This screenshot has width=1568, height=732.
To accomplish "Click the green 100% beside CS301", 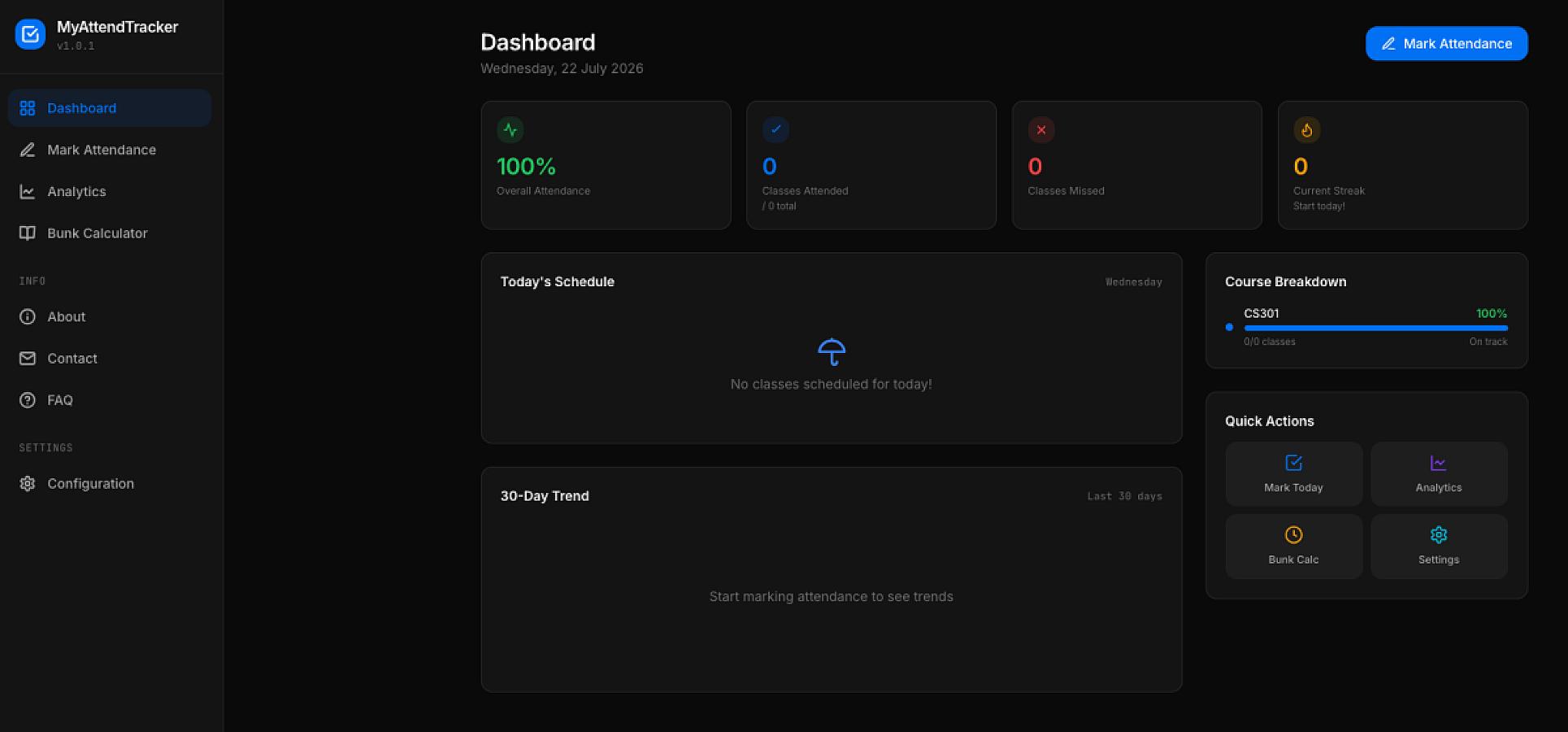I will [1492, 313].
